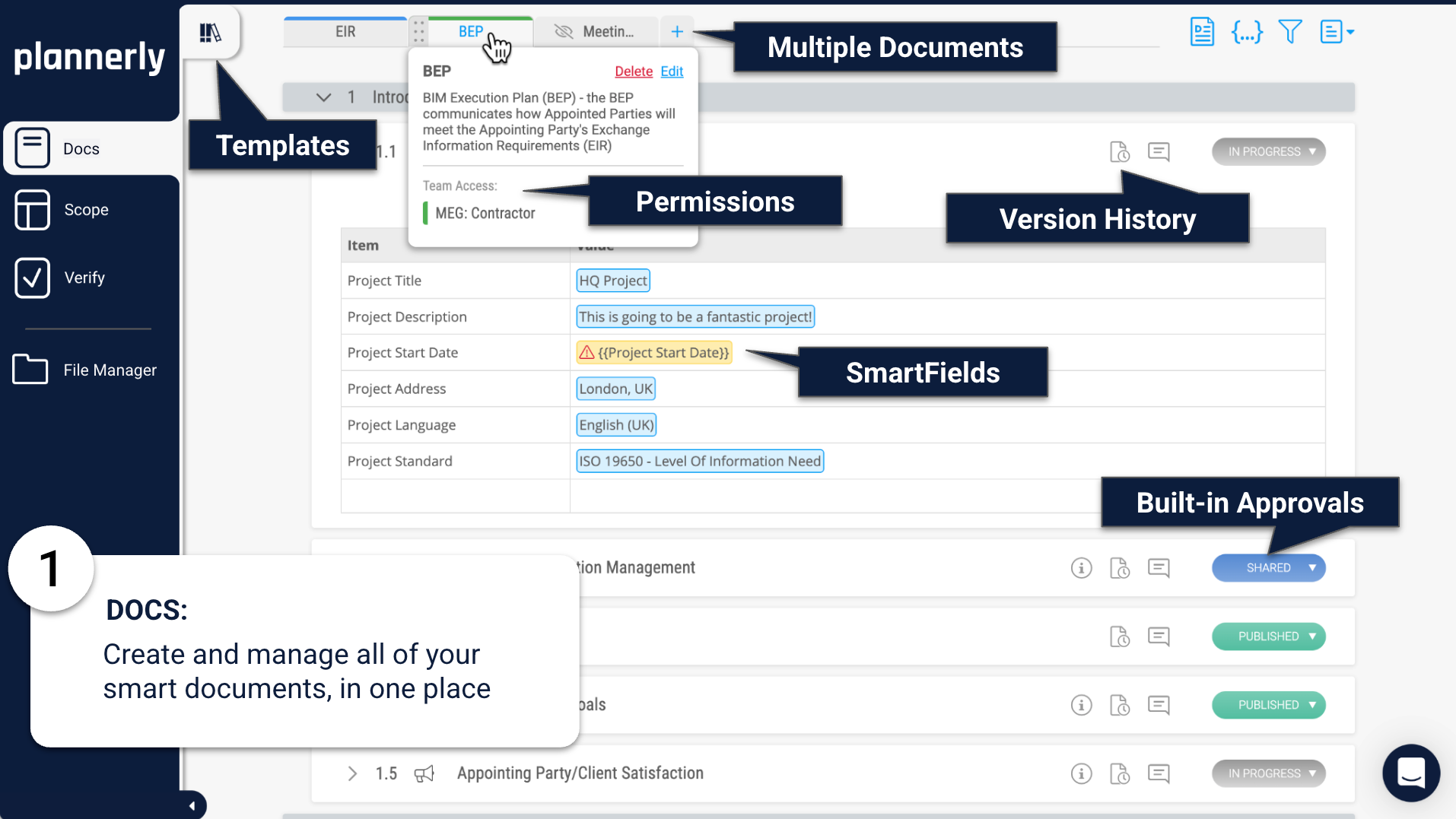Open second PUBLISHED status dropdown

[x=1269, y=705]
